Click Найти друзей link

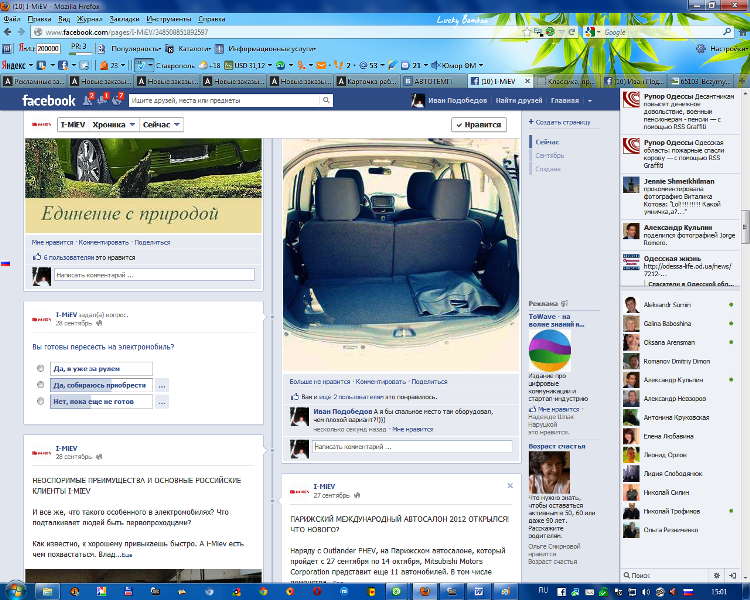518,100
